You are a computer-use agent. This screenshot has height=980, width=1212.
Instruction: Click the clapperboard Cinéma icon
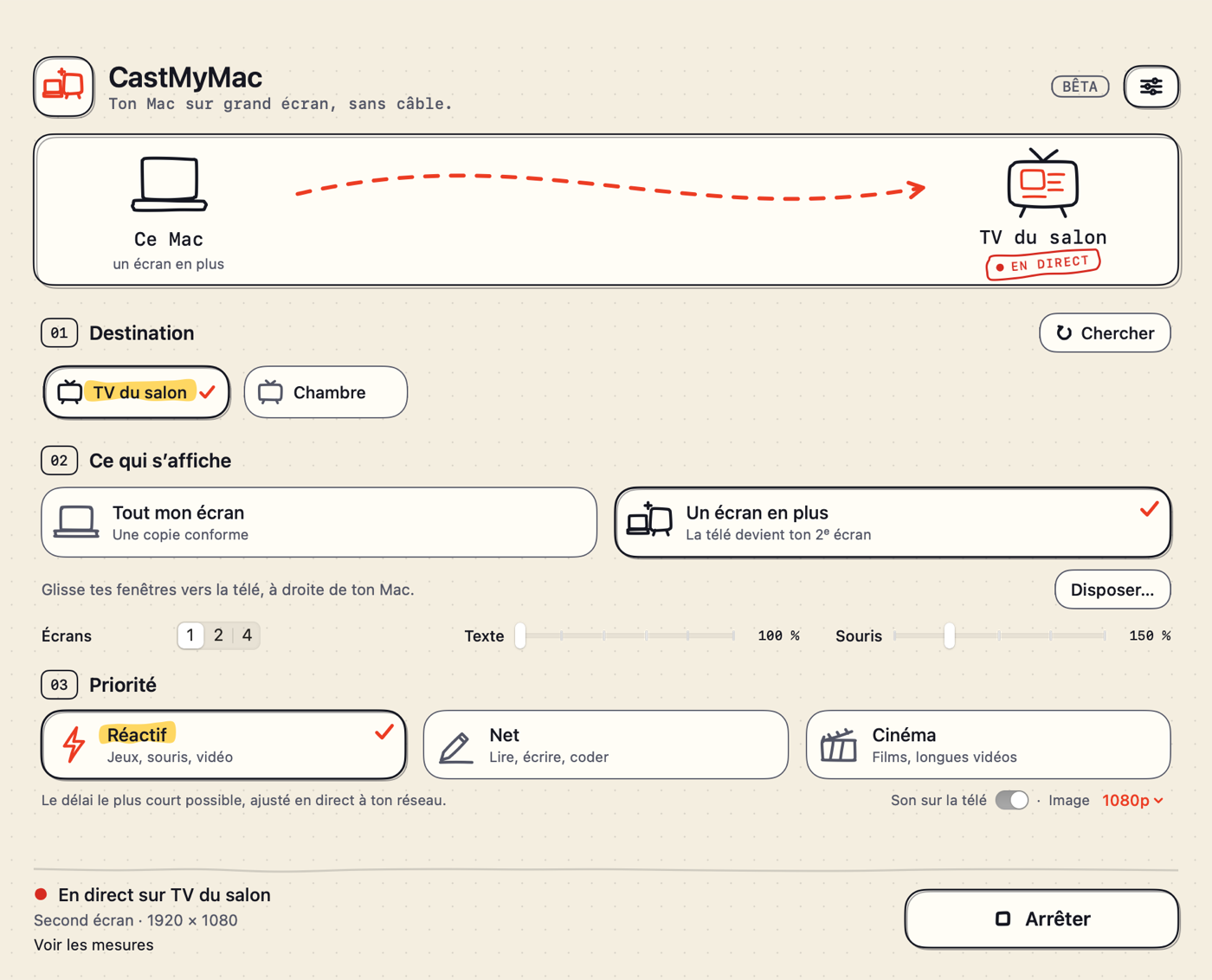tap(838, 745)
